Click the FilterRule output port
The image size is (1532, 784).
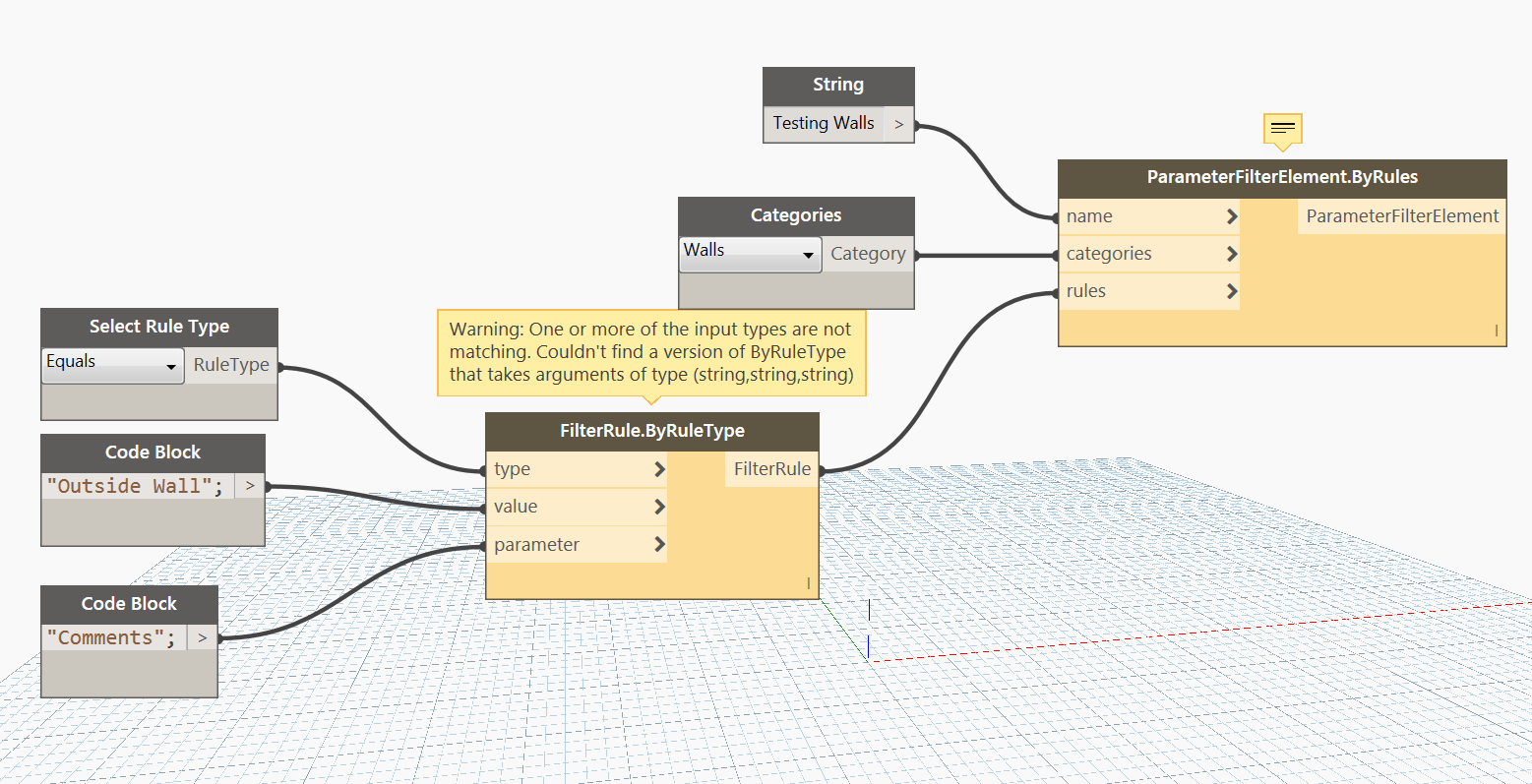pyautogui.click(x=771, y=469)
